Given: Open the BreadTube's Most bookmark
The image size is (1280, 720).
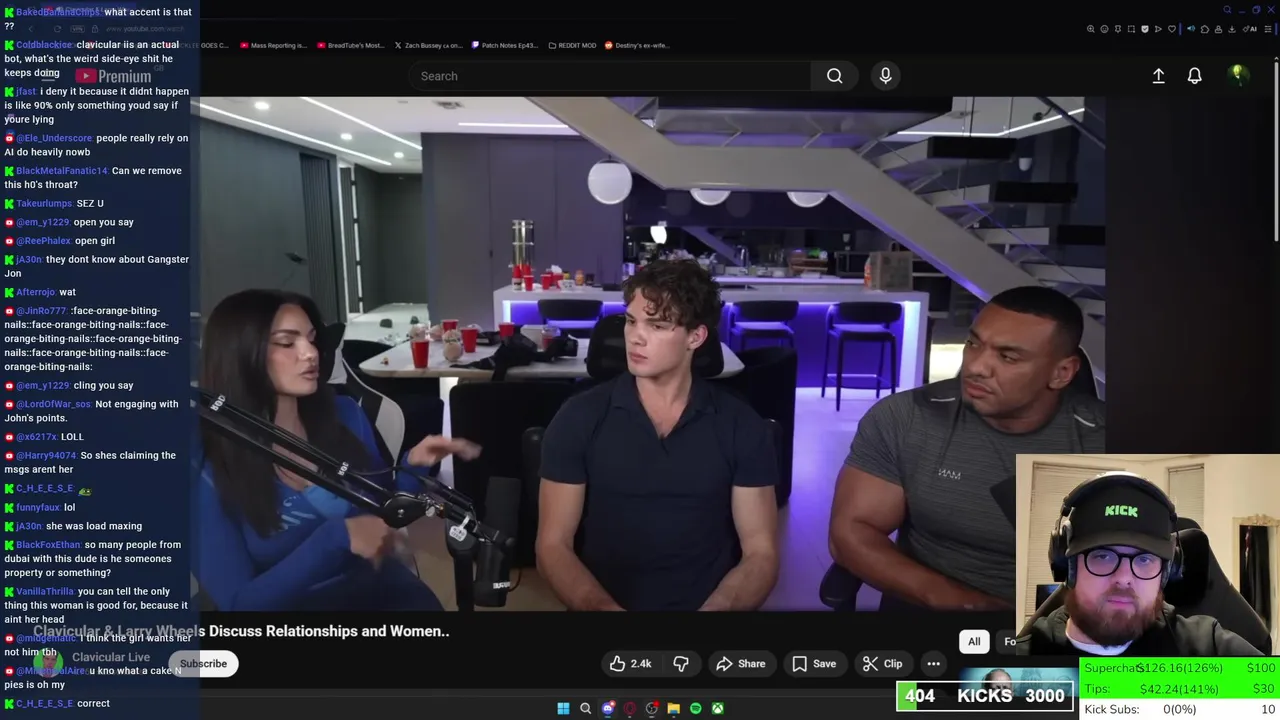Looking at the screenshot, I should (x=350, y=45).
